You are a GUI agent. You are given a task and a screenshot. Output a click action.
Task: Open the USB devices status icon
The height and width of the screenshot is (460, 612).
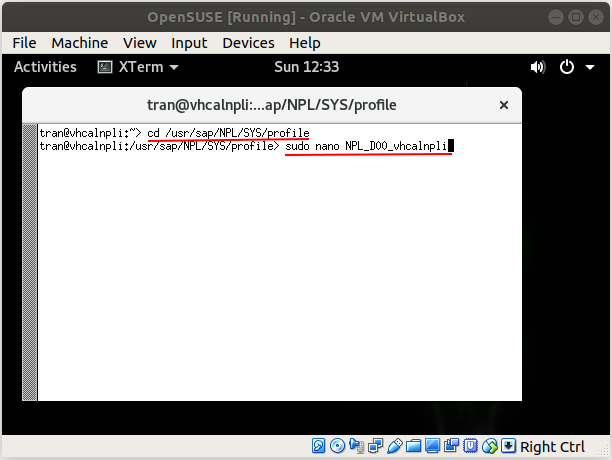pos(395,446)
